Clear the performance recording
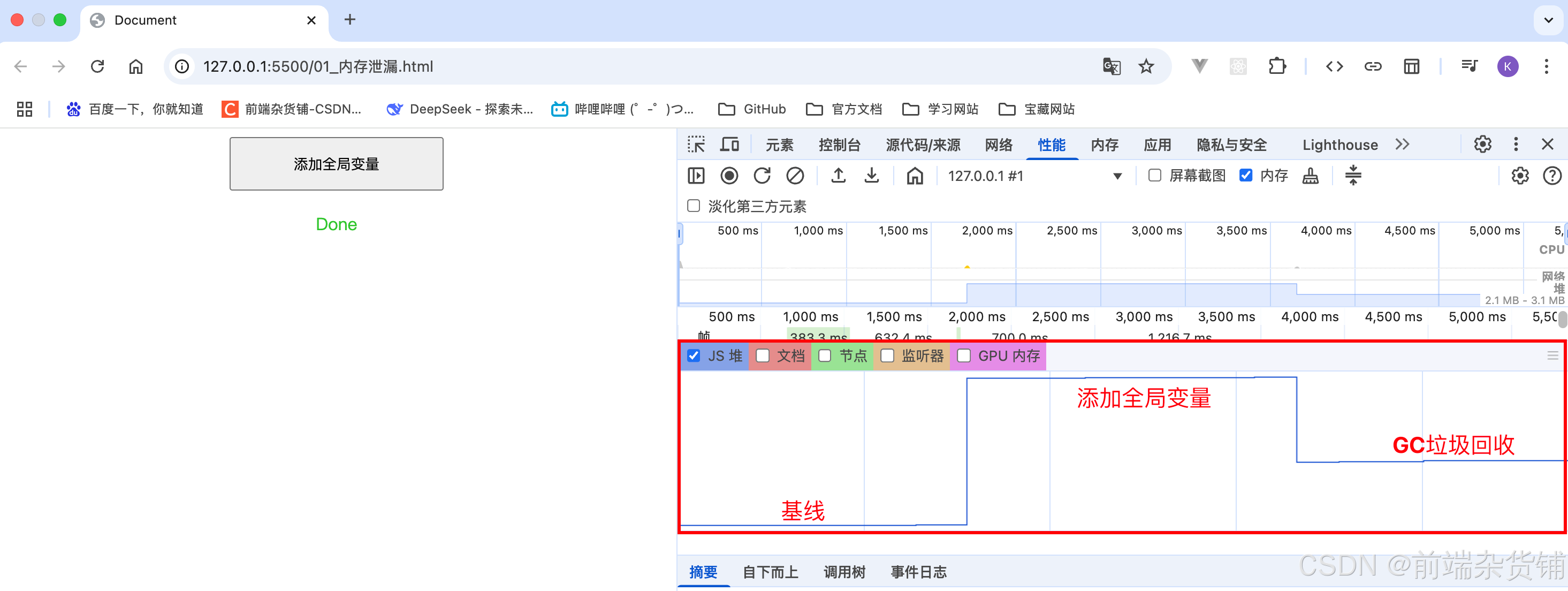This screenshot has width=1568, height=591. tap(795, 176)
